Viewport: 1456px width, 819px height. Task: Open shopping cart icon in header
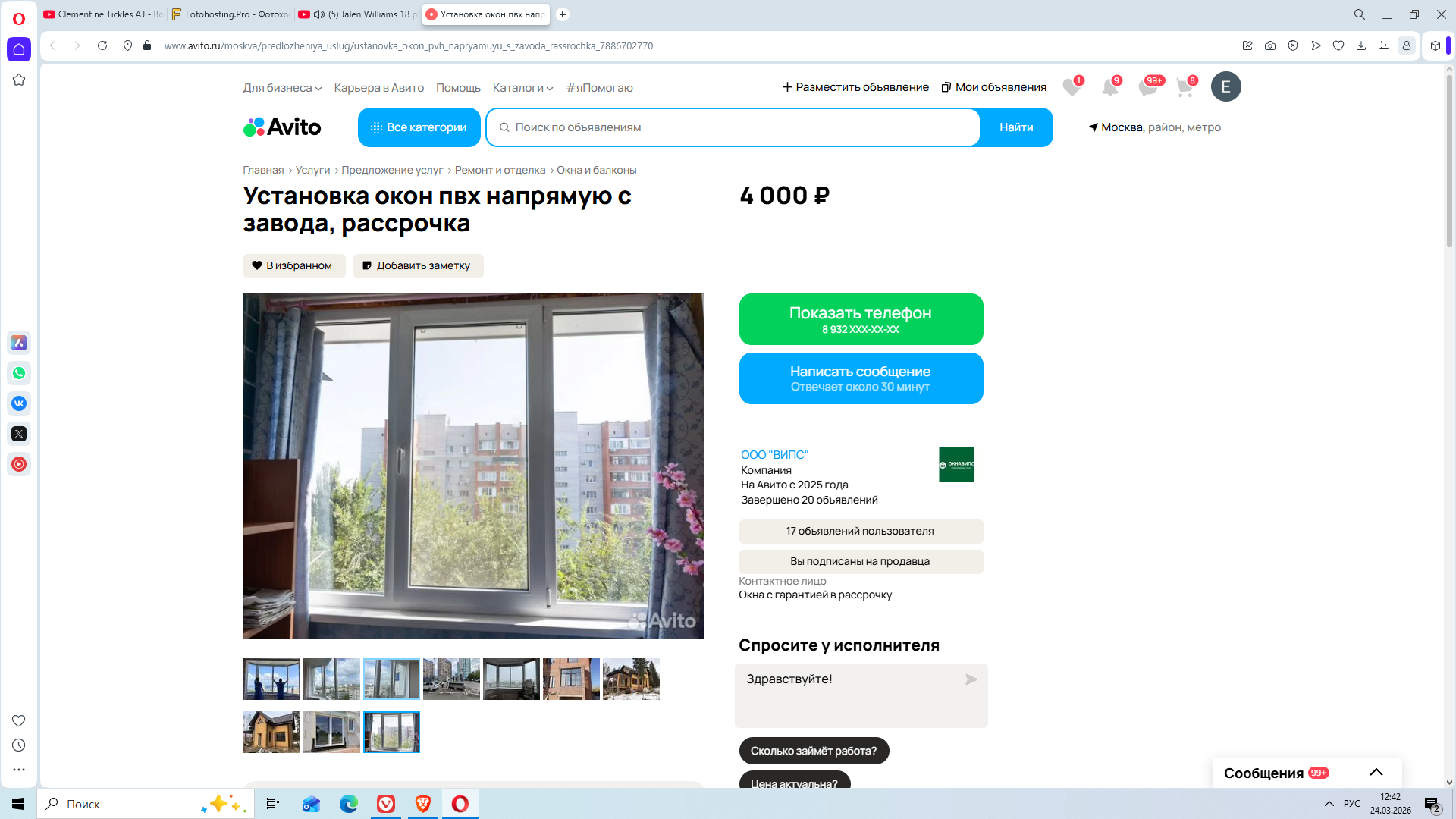coord(1185,87)
